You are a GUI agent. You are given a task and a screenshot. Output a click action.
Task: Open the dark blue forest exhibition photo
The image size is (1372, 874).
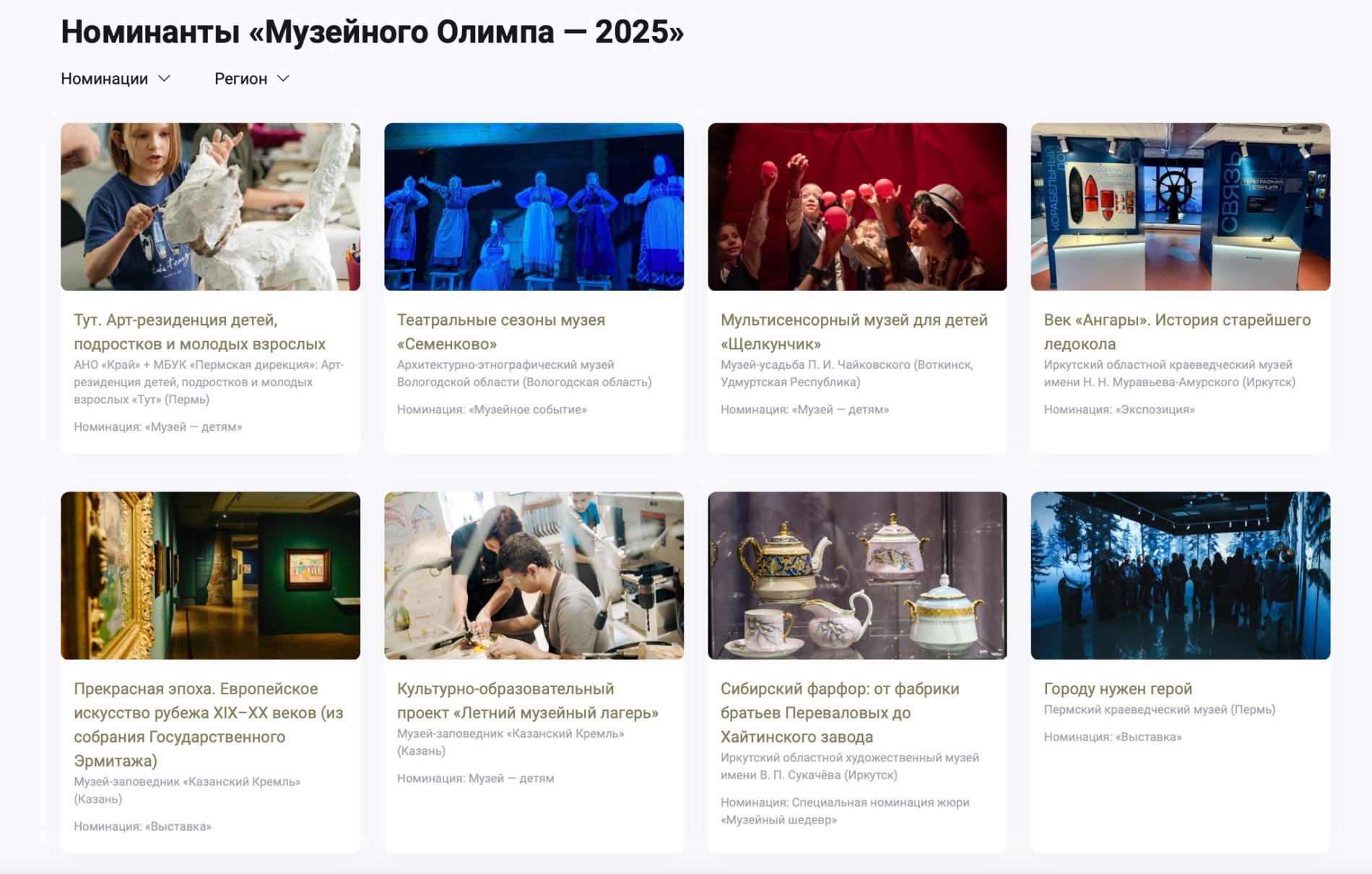pos(1181,575)
